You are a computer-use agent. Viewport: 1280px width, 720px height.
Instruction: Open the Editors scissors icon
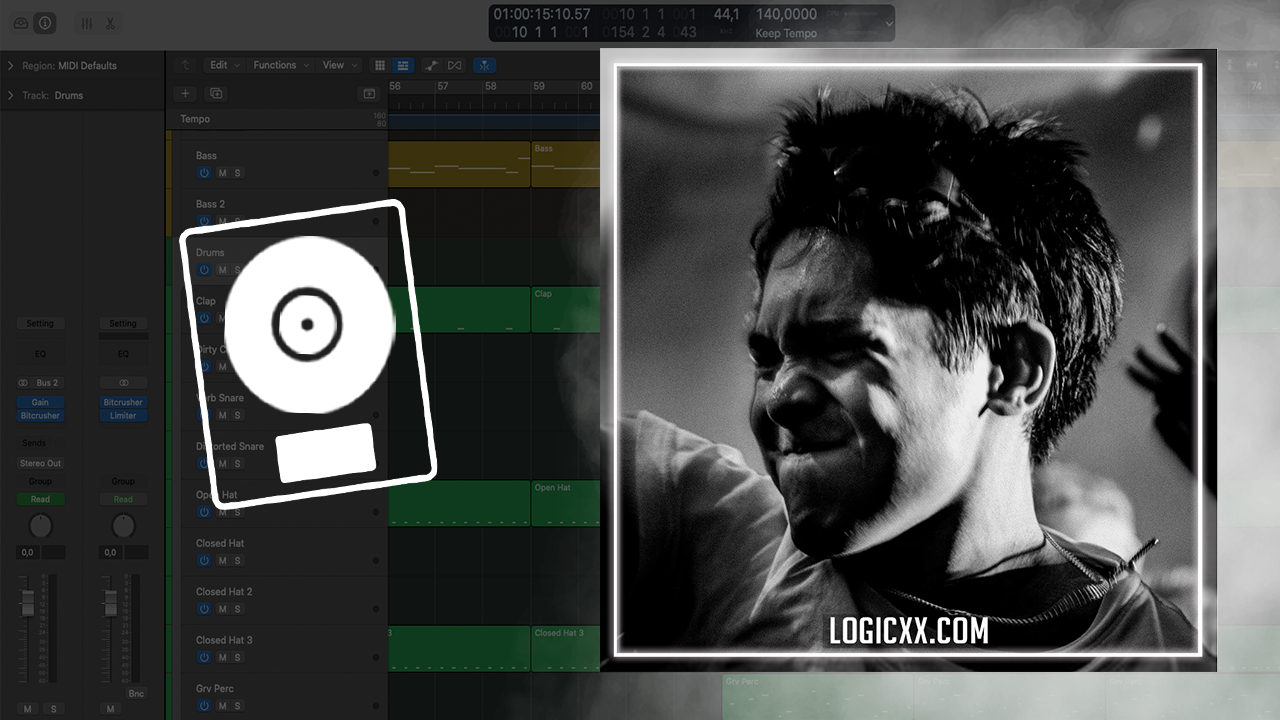pos(110,23)
